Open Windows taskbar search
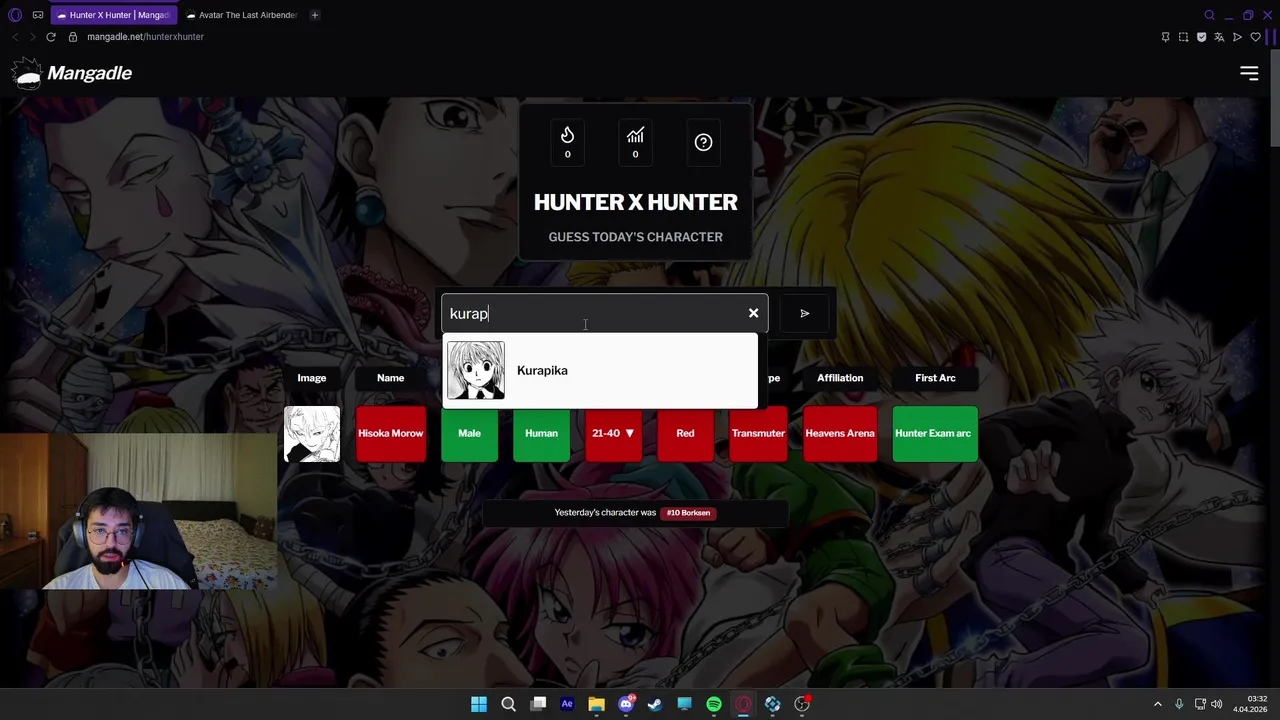Screen dimensions: 1280x720 (508, 704)
